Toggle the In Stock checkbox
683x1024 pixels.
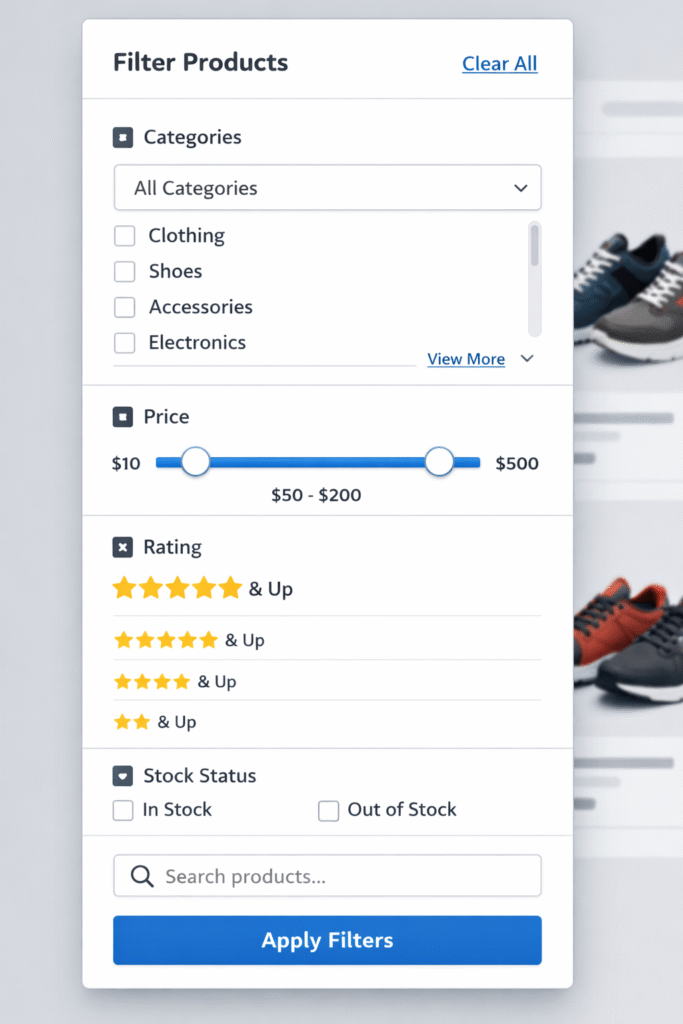point(123,810)
